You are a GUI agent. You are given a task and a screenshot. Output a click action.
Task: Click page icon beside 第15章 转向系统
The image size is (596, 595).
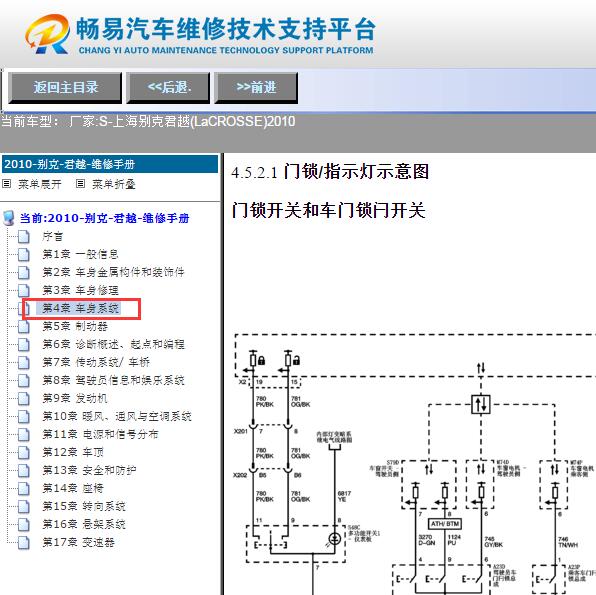24,506
